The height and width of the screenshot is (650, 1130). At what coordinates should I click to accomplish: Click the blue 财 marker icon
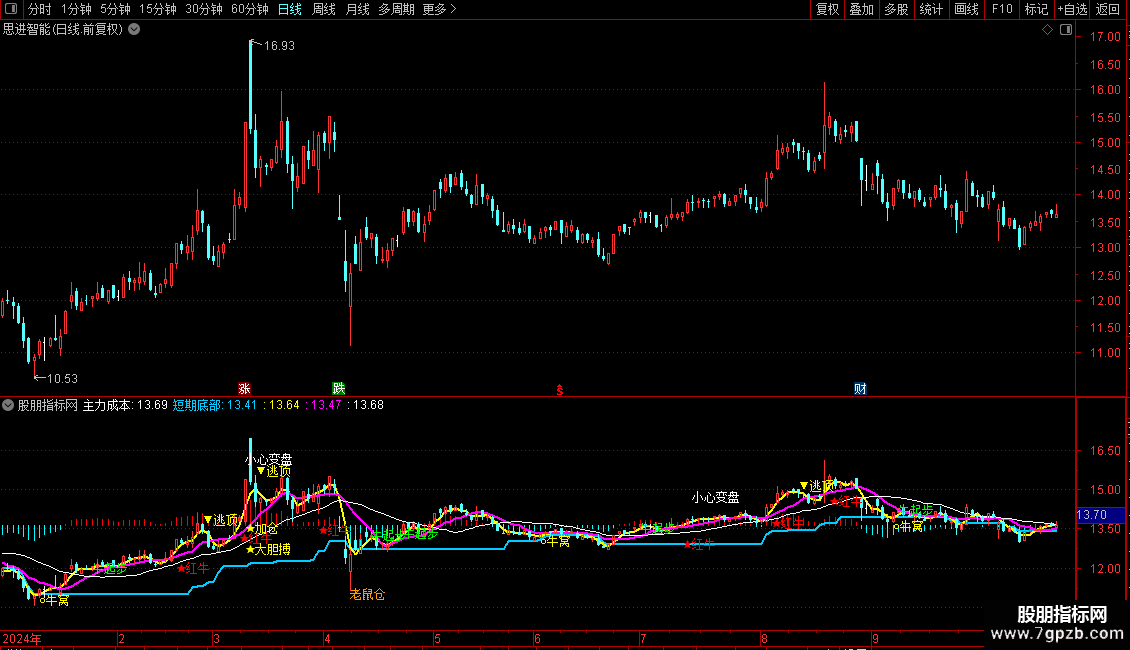[860, 388]
